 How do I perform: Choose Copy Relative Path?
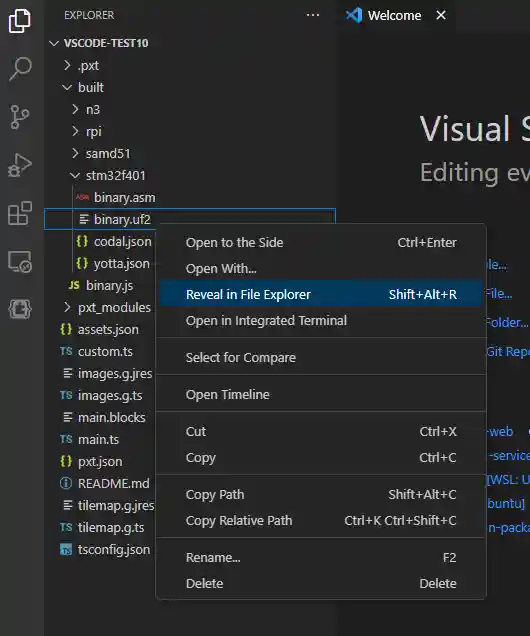click(321, 521)
